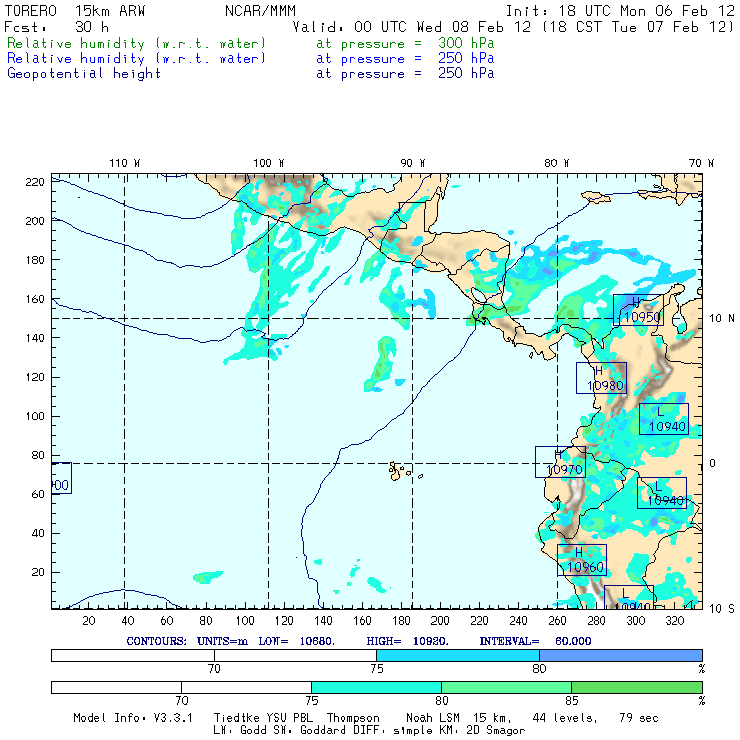Click the Galapagos Islands on the map

click(400, 469)
